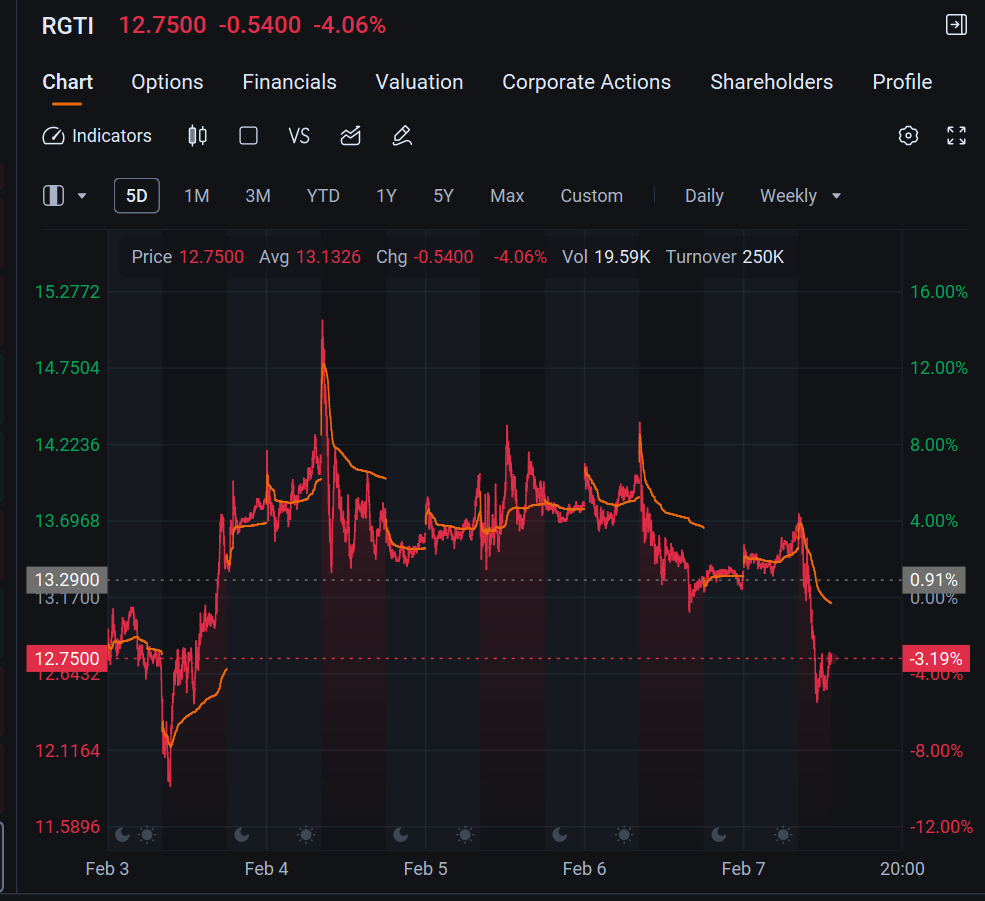Select the 3M time range
Viewport: 985px width, 901px height.
(x=258, y=196)
